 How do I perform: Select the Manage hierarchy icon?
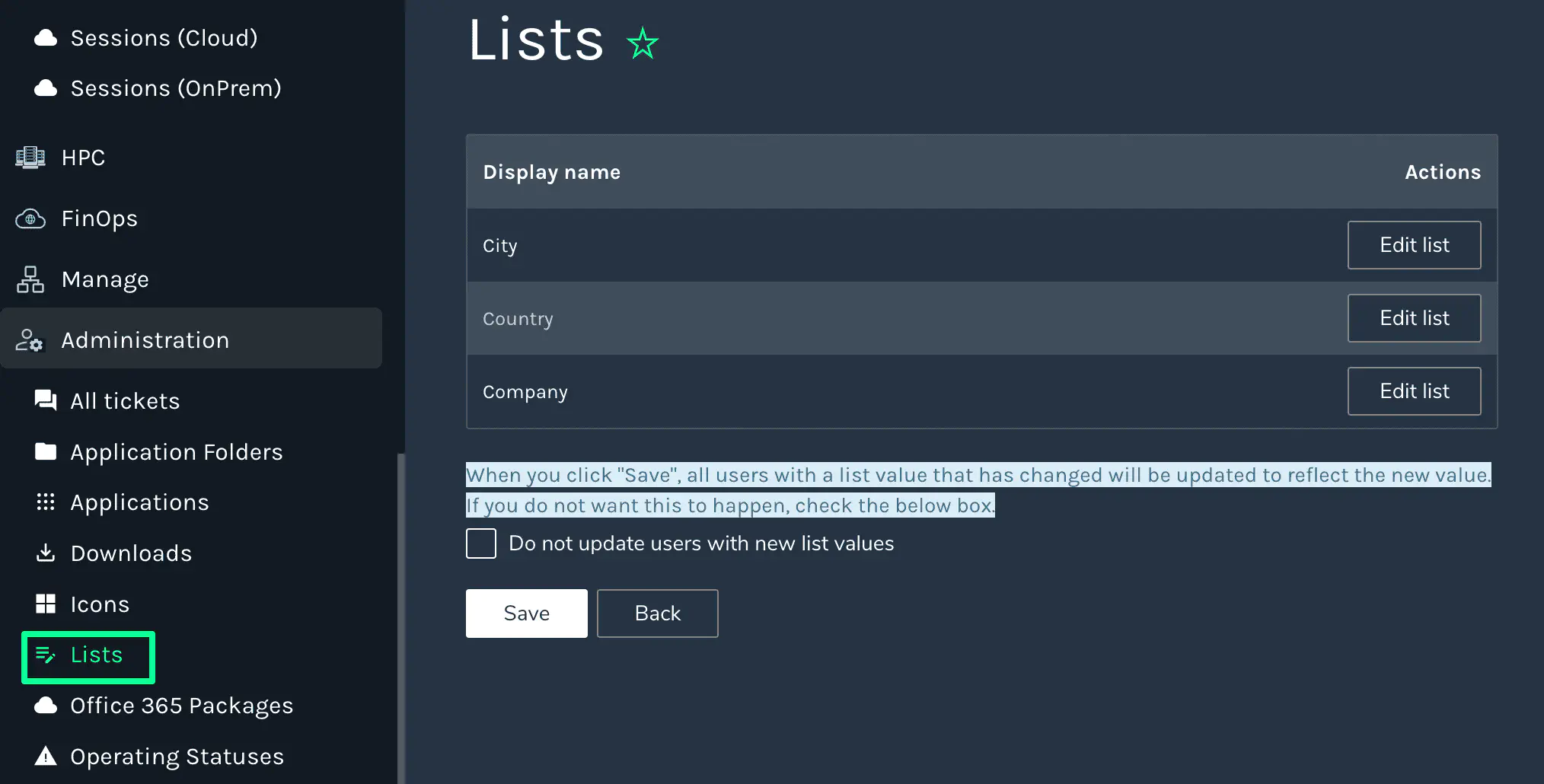coord(30,279)
